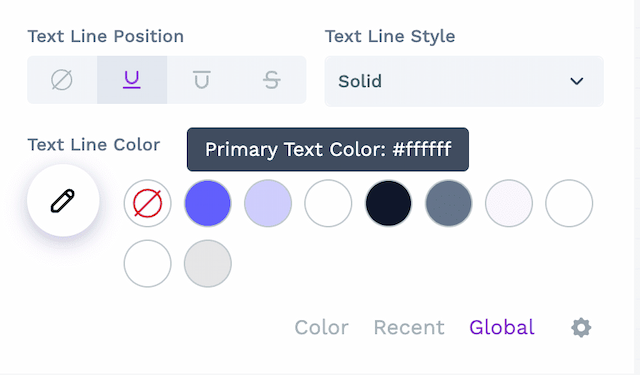This screenshot has height=375, width=640.
Task: Pick the slate gray color swatch
Action: coord(449,203)
